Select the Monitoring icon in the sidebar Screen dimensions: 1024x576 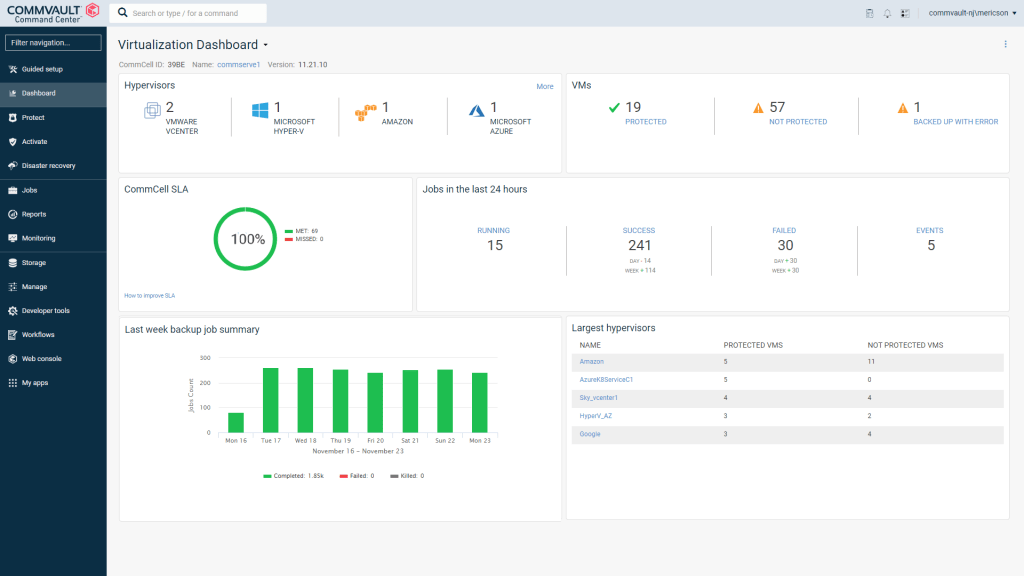(12, 238)
